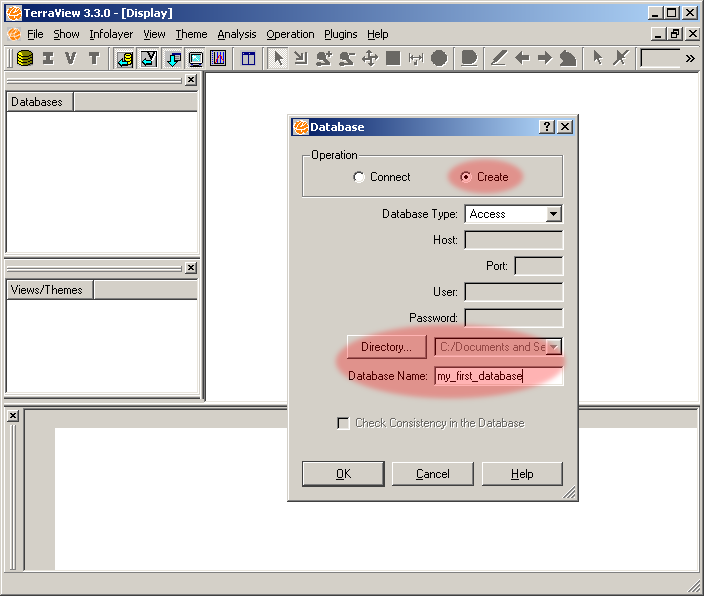Image resolution: width=704 pixels, height=596 pixels.
Task: Click the Directory... button
Action: 386,347
